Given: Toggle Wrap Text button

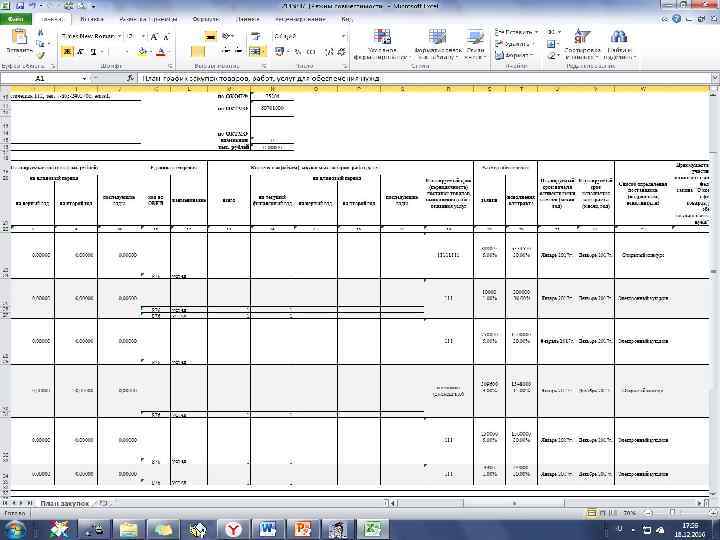Looking at the screenshot, I should point(255,36).
